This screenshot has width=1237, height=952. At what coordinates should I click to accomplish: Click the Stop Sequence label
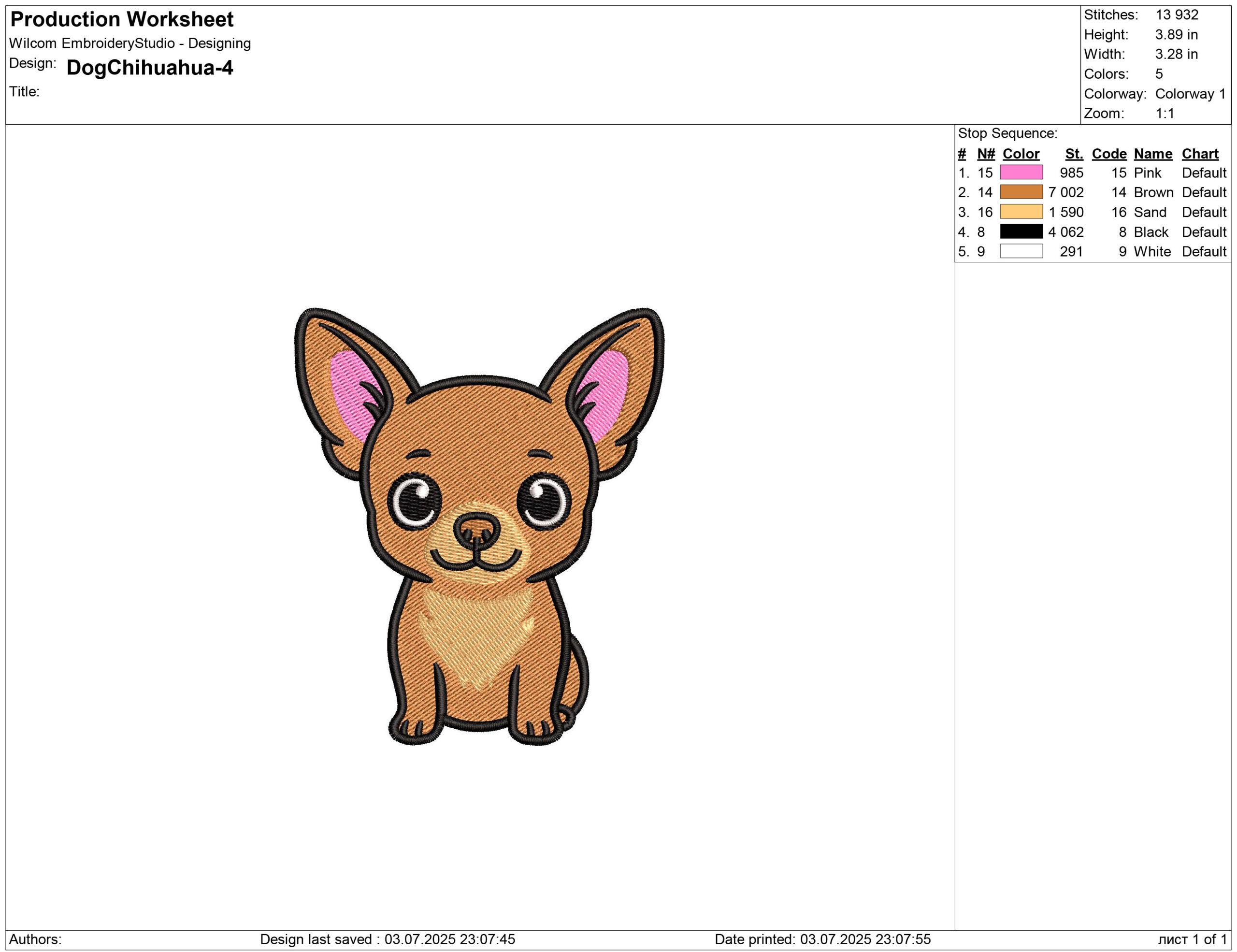click(1007, 133)
